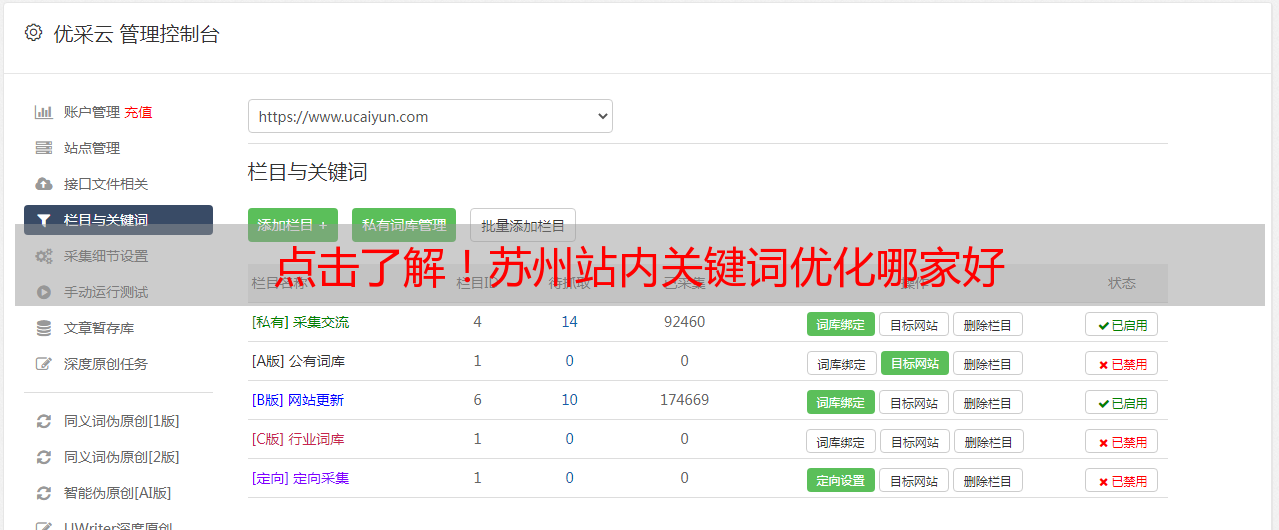Click the filter icon for 栏目与关键词
The width and height of the screenshot is (1279, 530).
coord(43,220)
